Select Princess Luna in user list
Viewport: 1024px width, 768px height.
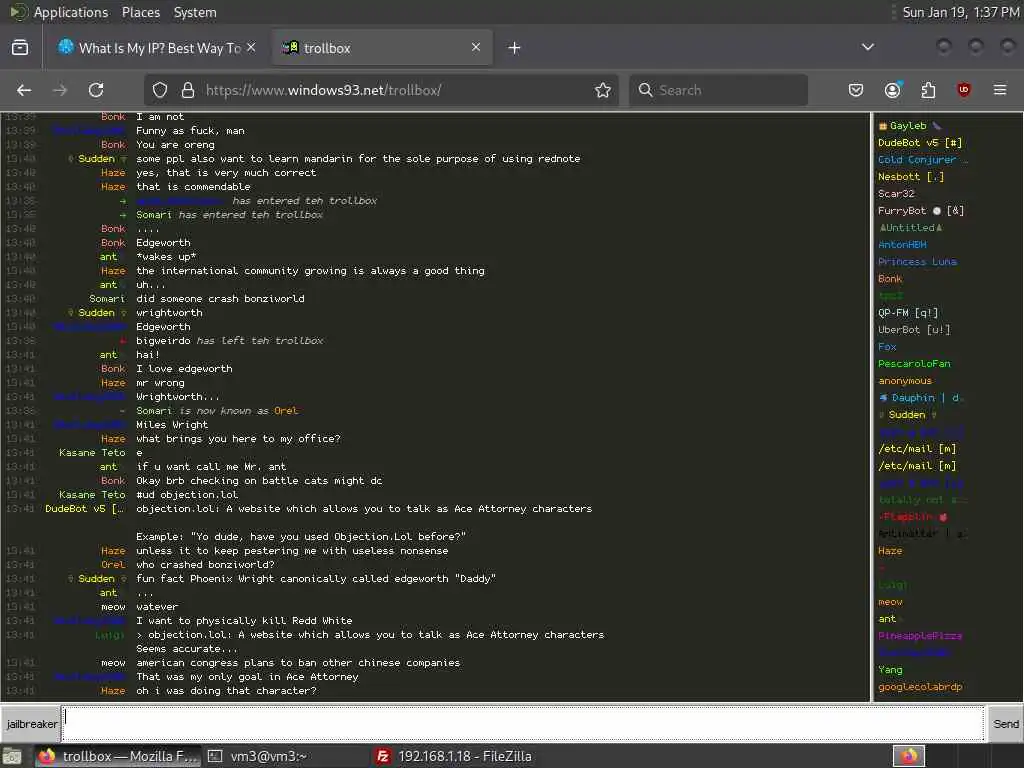click(x=917, y=261)
